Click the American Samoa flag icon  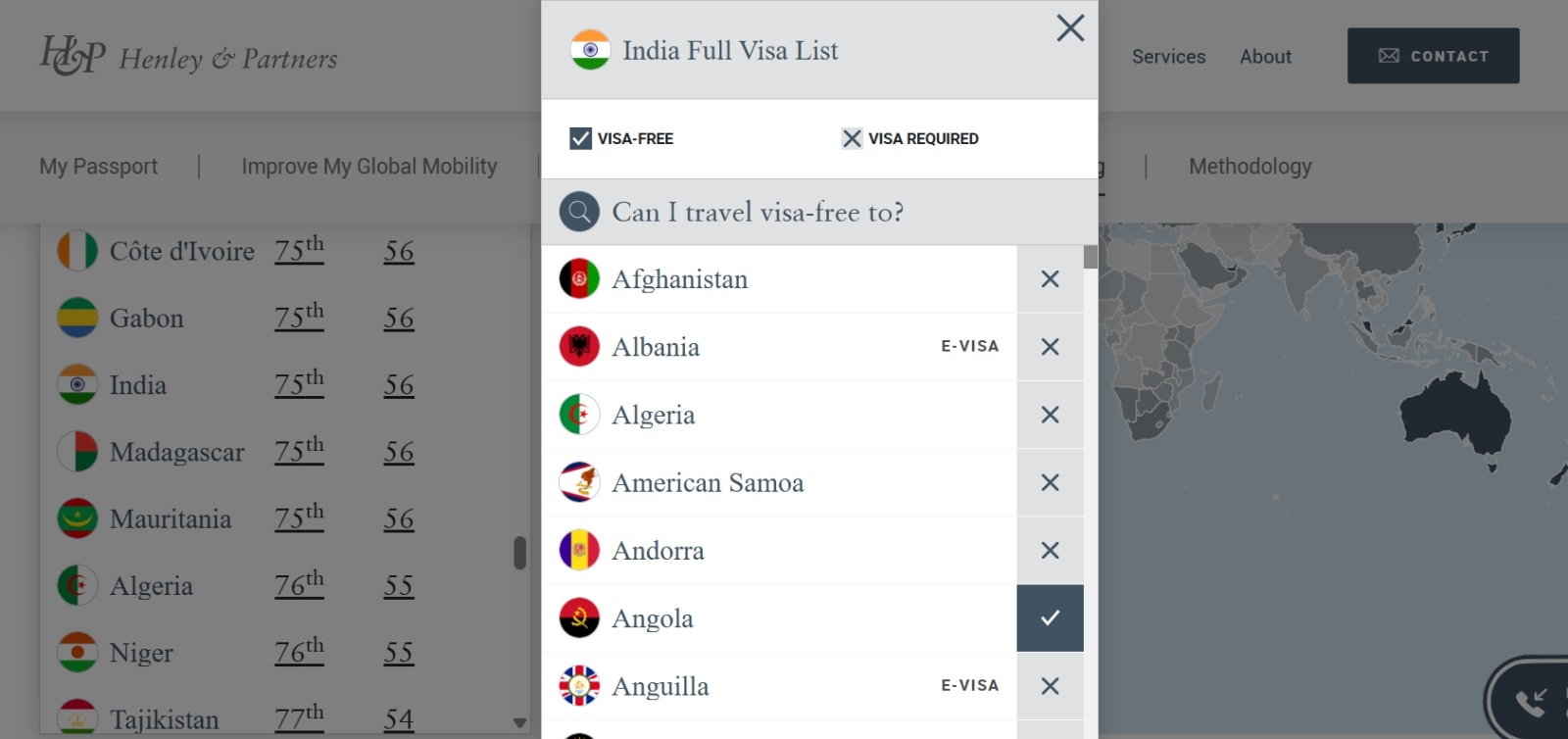pyautogui.click(x=579, y=482)
